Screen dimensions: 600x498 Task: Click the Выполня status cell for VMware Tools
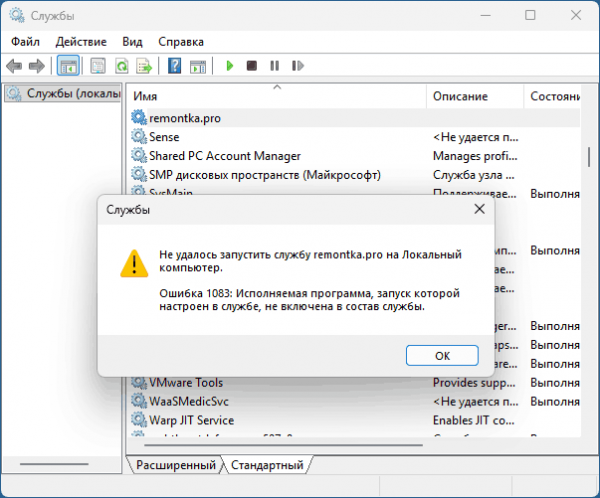(x=554, y=382)
